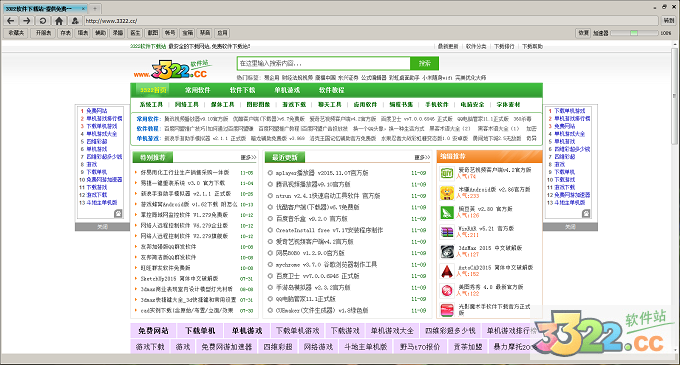Screen dimensions: 680x365
Task: Open the 系统工具 category link
Action: pyautogui.click(x=151, y=104)
